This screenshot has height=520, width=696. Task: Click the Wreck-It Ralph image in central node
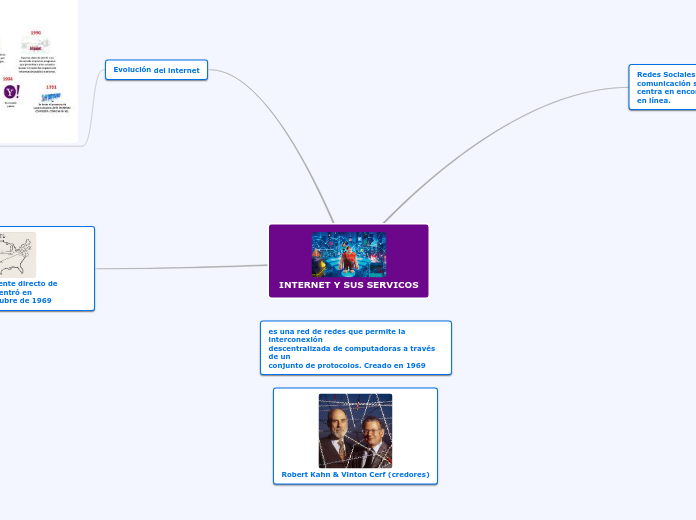point(349,254)
